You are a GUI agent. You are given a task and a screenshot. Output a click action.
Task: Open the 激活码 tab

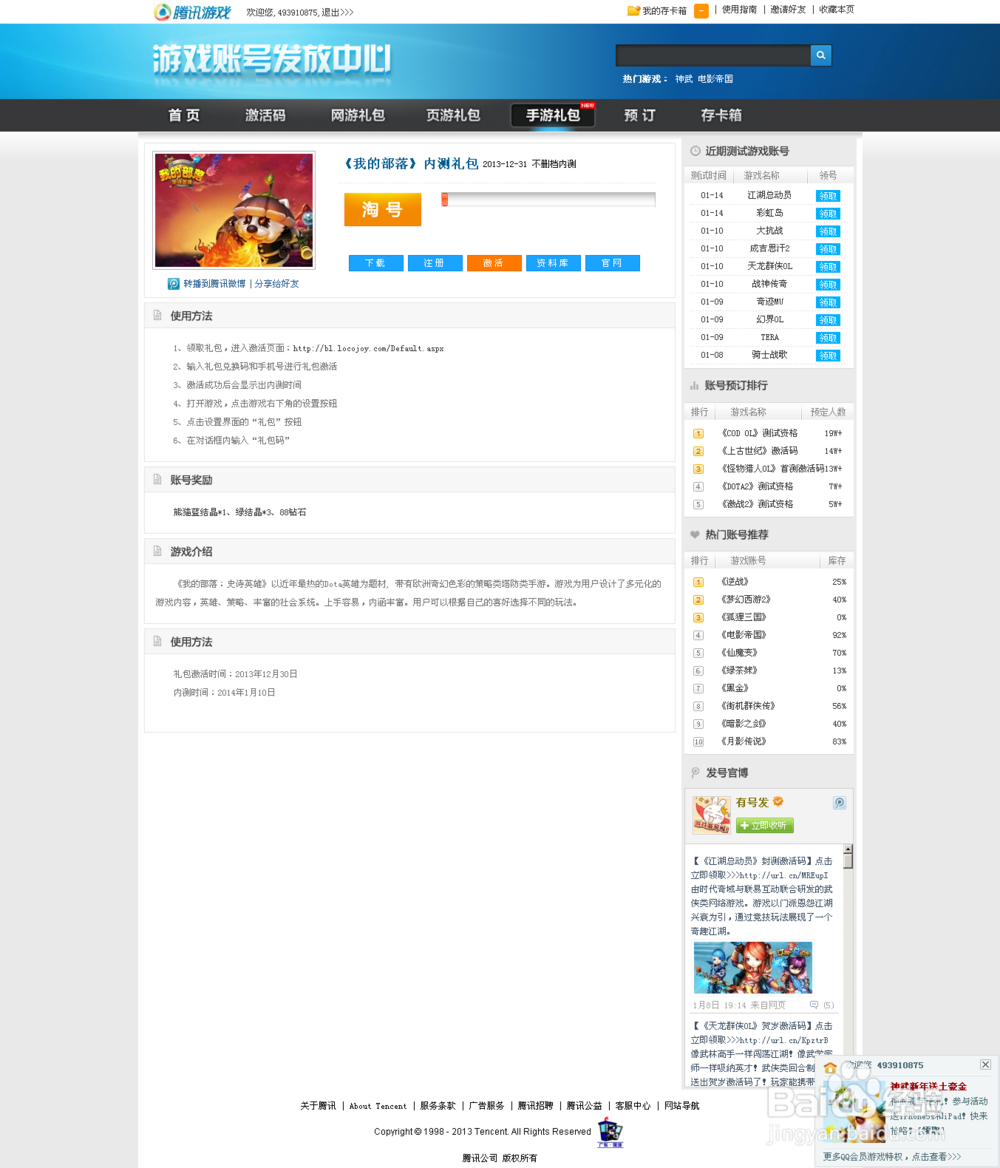tap(265, 115)
